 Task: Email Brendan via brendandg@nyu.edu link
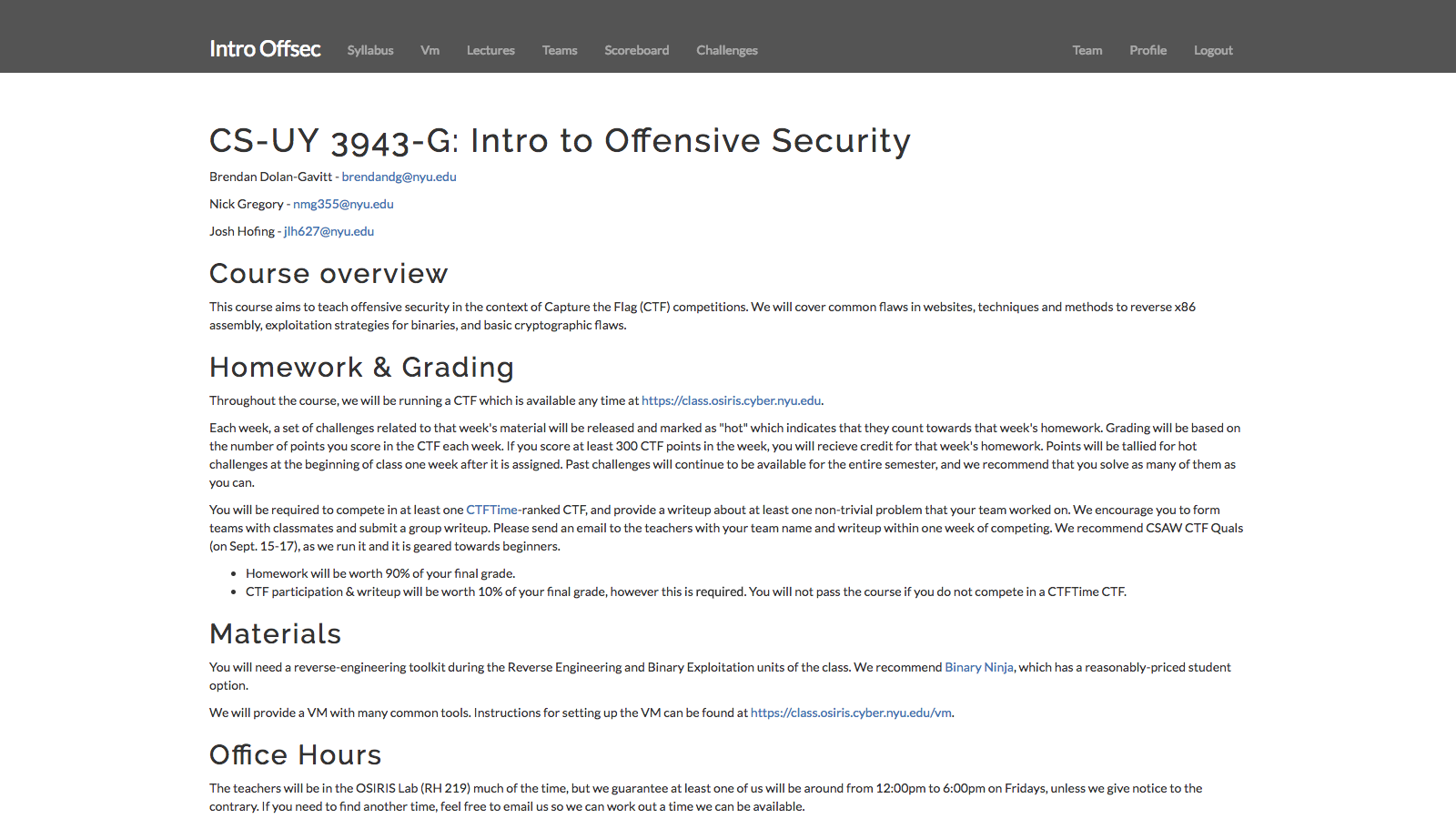pyautogui.click(x=399, y=177)
